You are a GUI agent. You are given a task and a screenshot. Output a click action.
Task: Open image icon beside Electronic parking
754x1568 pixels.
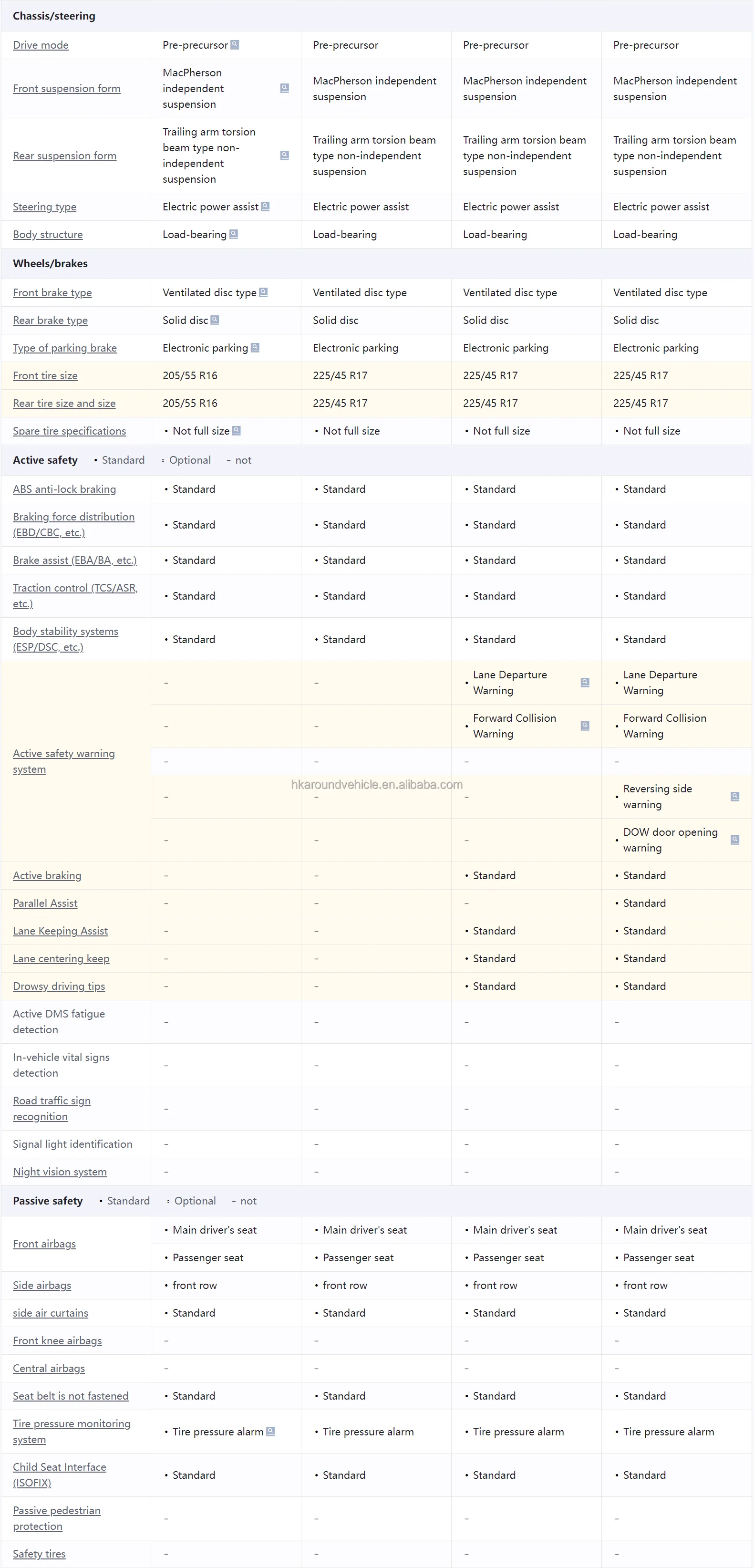point(256,348)
